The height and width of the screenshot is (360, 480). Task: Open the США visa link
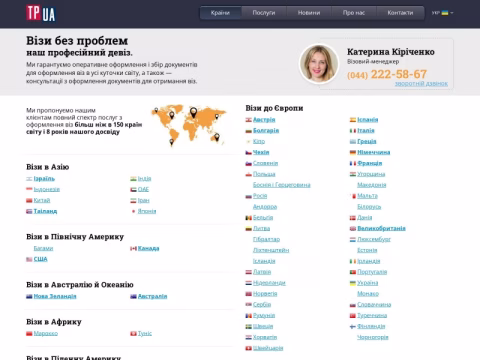[40, 259]
